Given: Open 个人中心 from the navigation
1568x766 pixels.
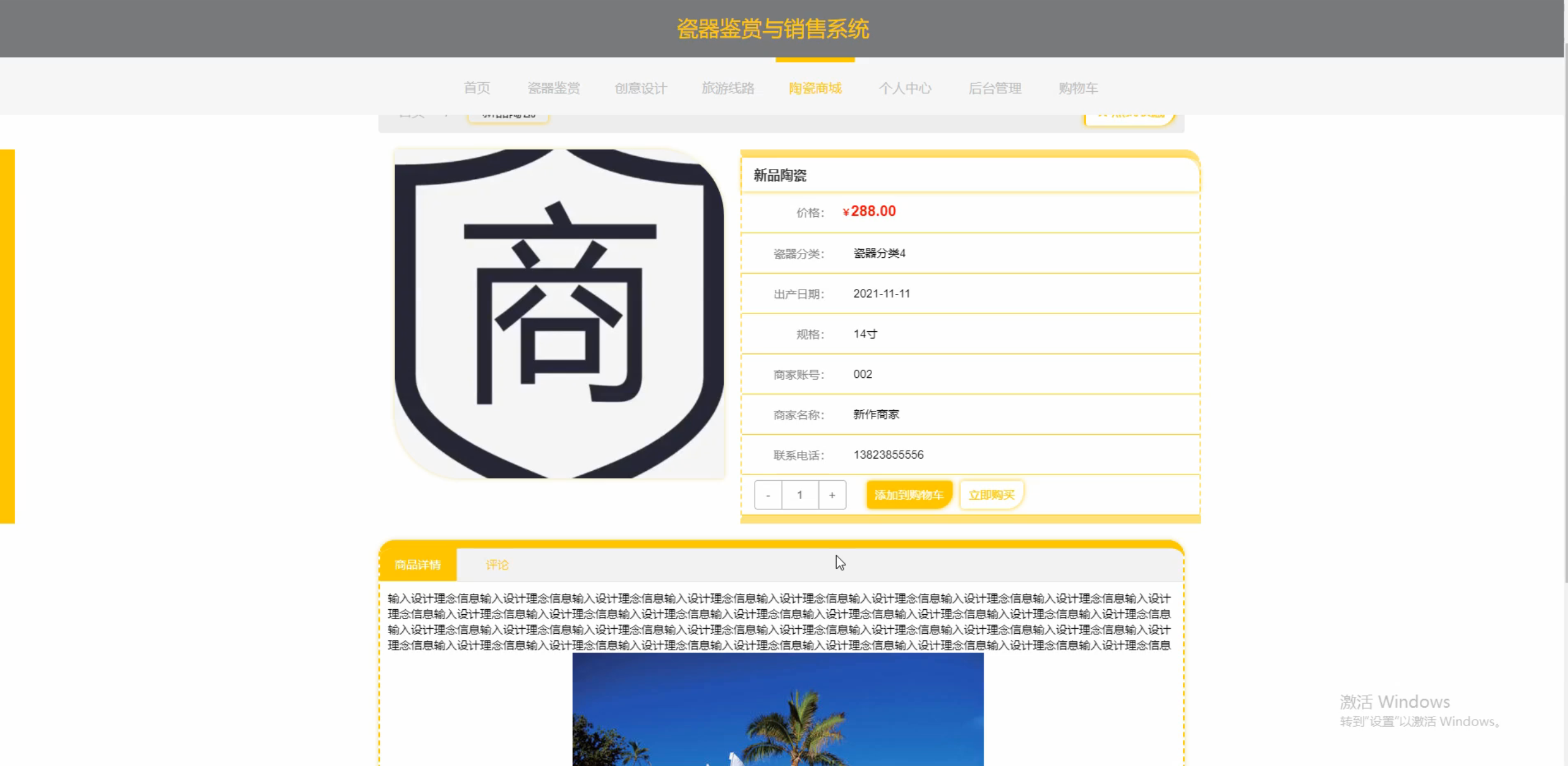Looking at the screenshot, I should coord(905,88).
